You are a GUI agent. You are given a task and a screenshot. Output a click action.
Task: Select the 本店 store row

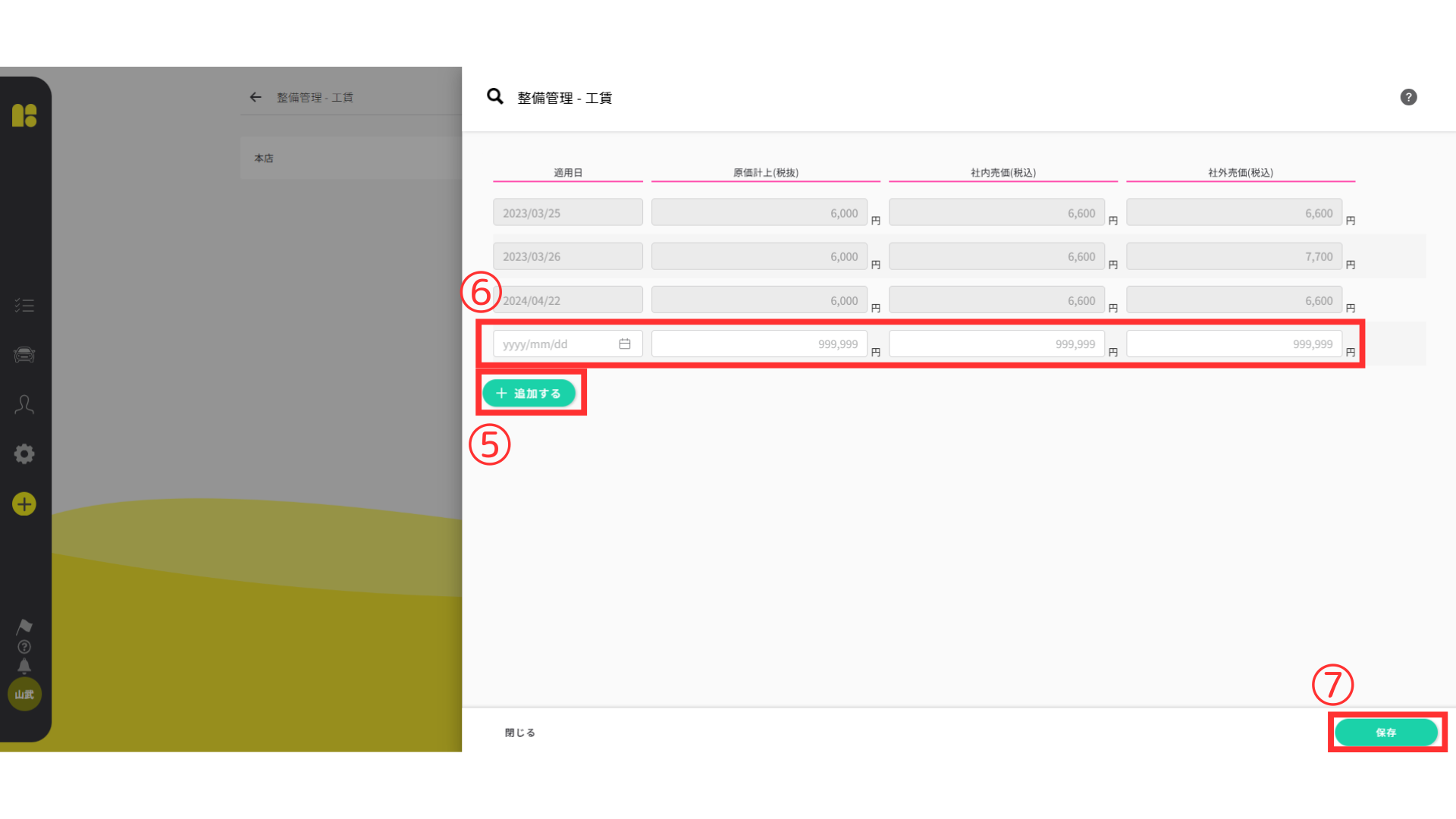click(x=350, y=158)
